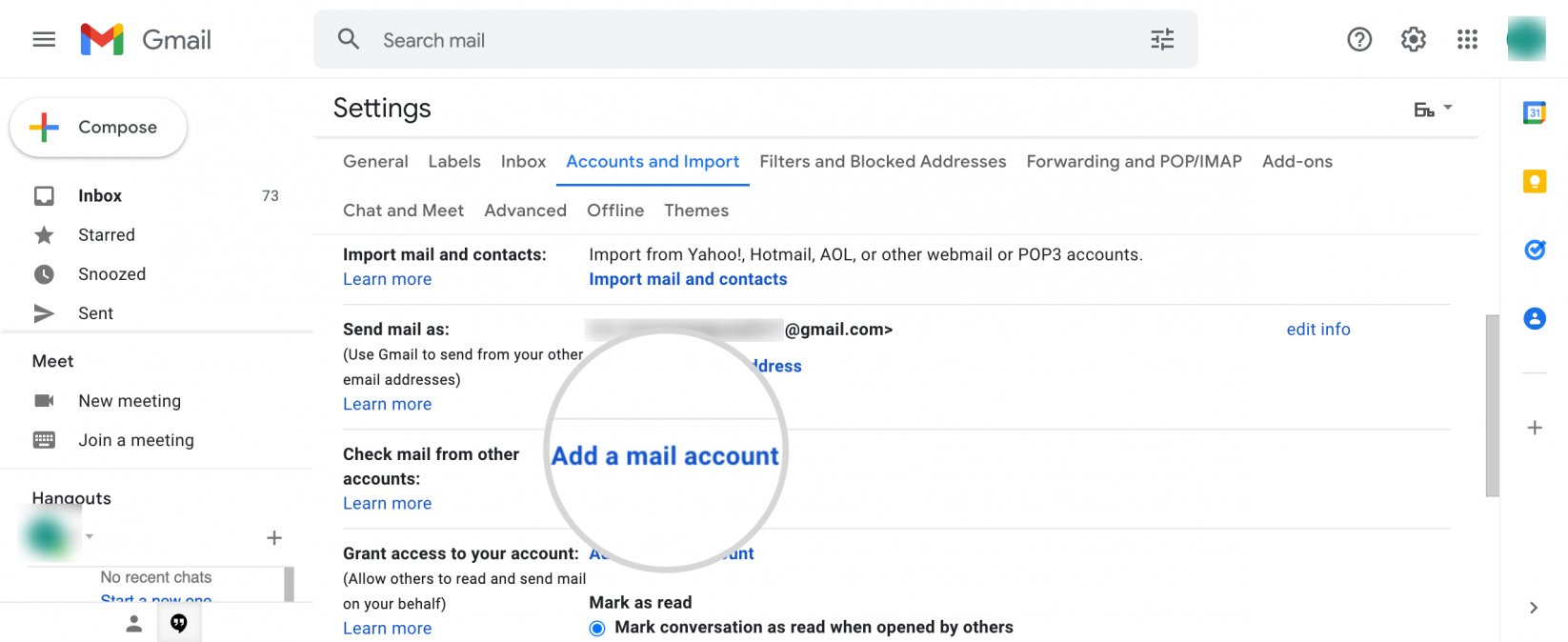Open the Offline tab
This screenshot has width=1568, height=642.
pyautogui.click(x=615, y=211)
